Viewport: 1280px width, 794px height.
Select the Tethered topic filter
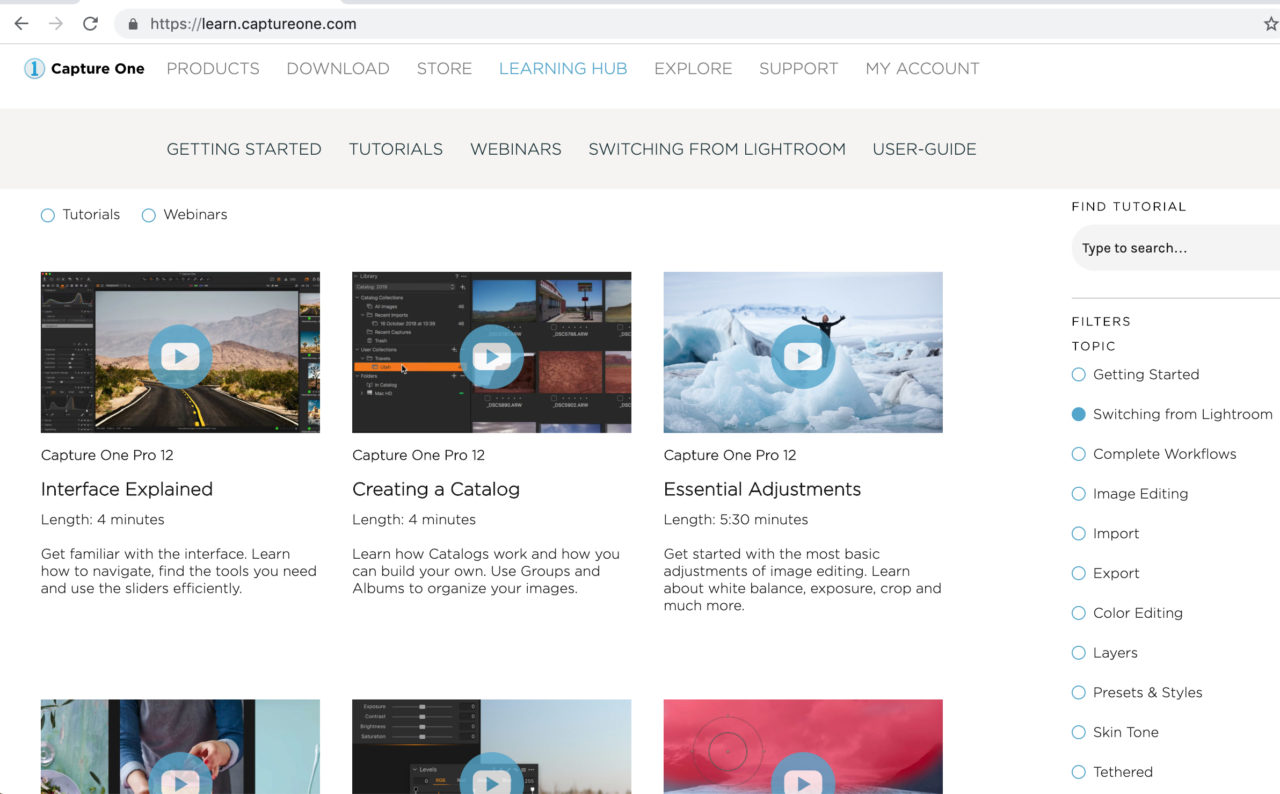click(1078, 772)
